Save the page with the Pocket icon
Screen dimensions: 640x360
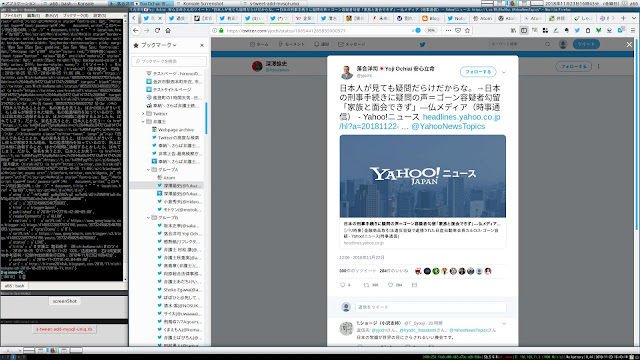458,31
